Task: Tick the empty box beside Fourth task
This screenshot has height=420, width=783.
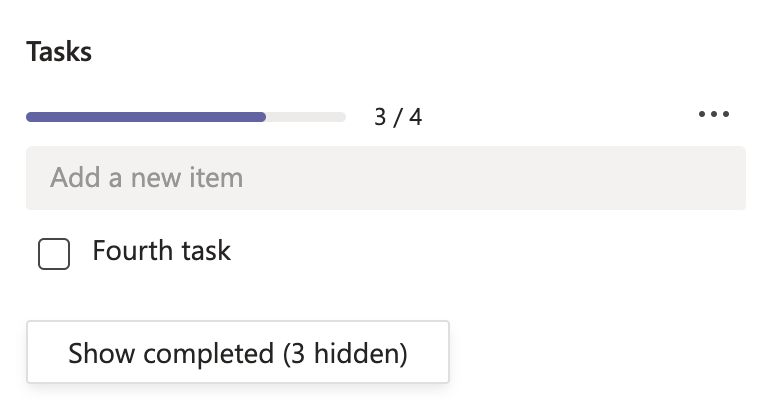Action: [54, 254]
